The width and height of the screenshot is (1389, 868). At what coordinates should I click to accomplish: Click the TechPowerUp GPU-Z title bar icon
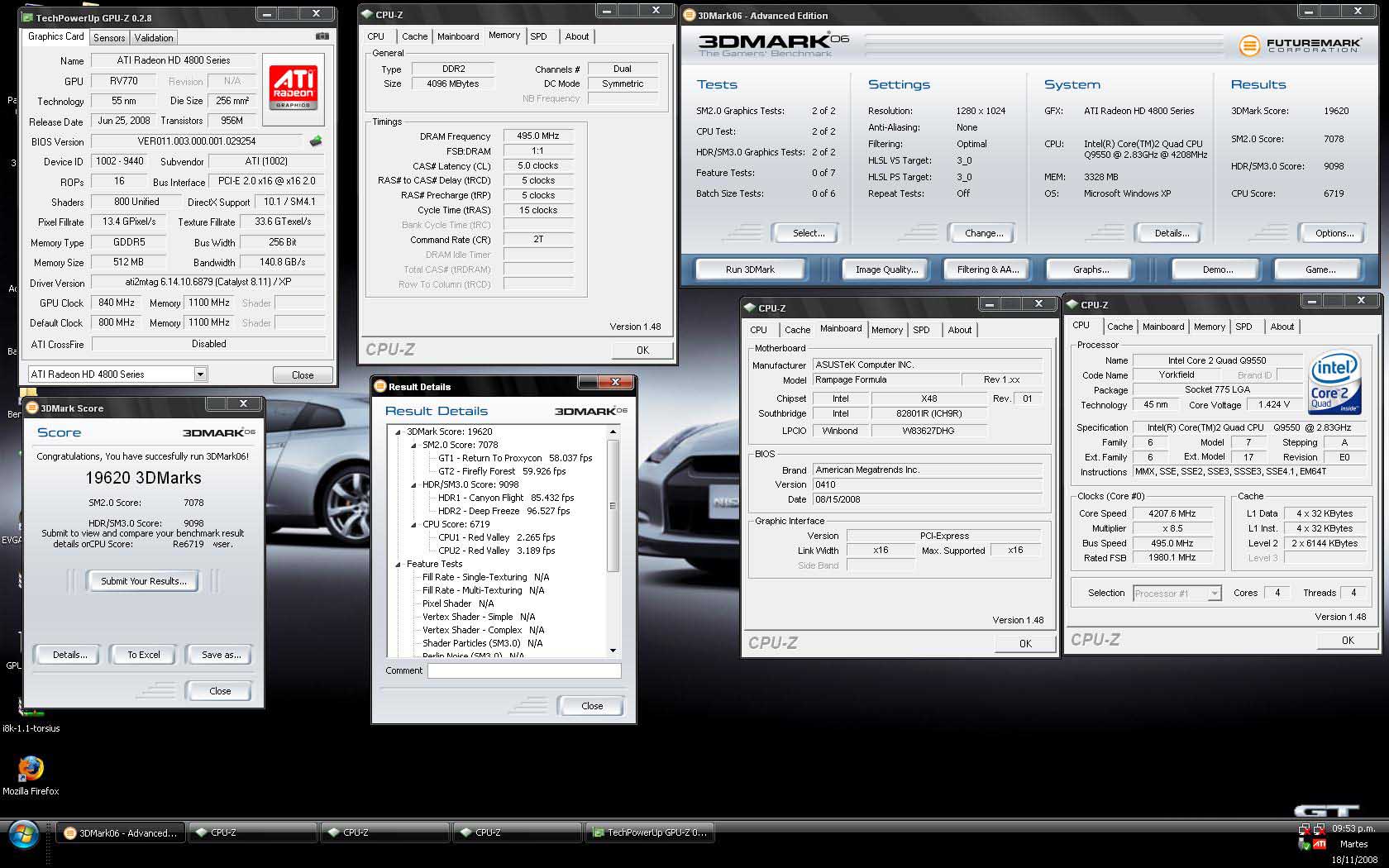pos(27,17)
